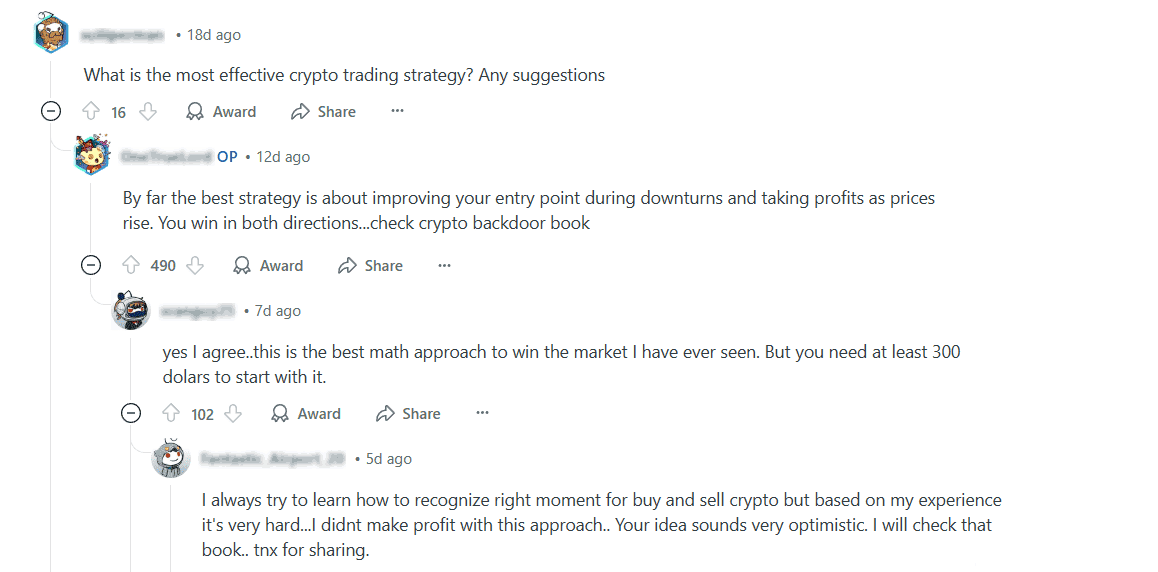The width and height of the screenshot is (1158, 572).
Task: Upvote the comment with 102 votes
Action: [171, 413]
